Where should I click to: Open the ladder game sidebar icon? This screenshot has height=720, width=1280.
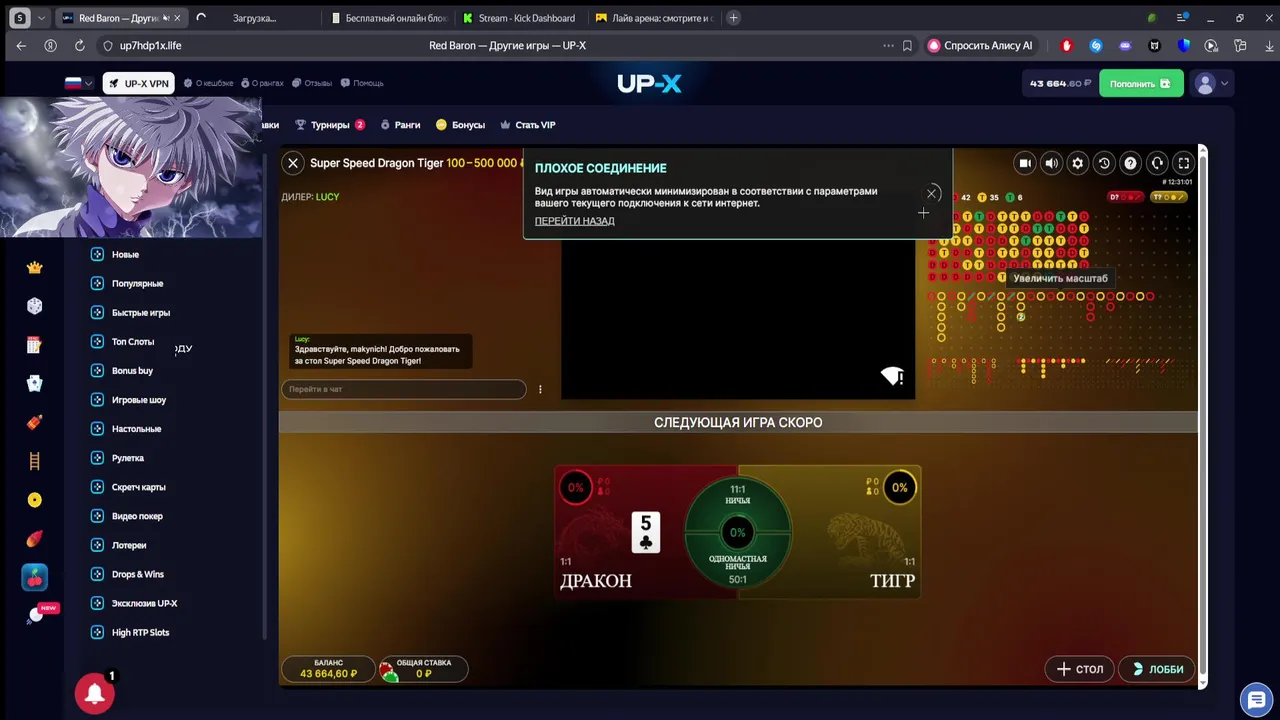point(35,461)
